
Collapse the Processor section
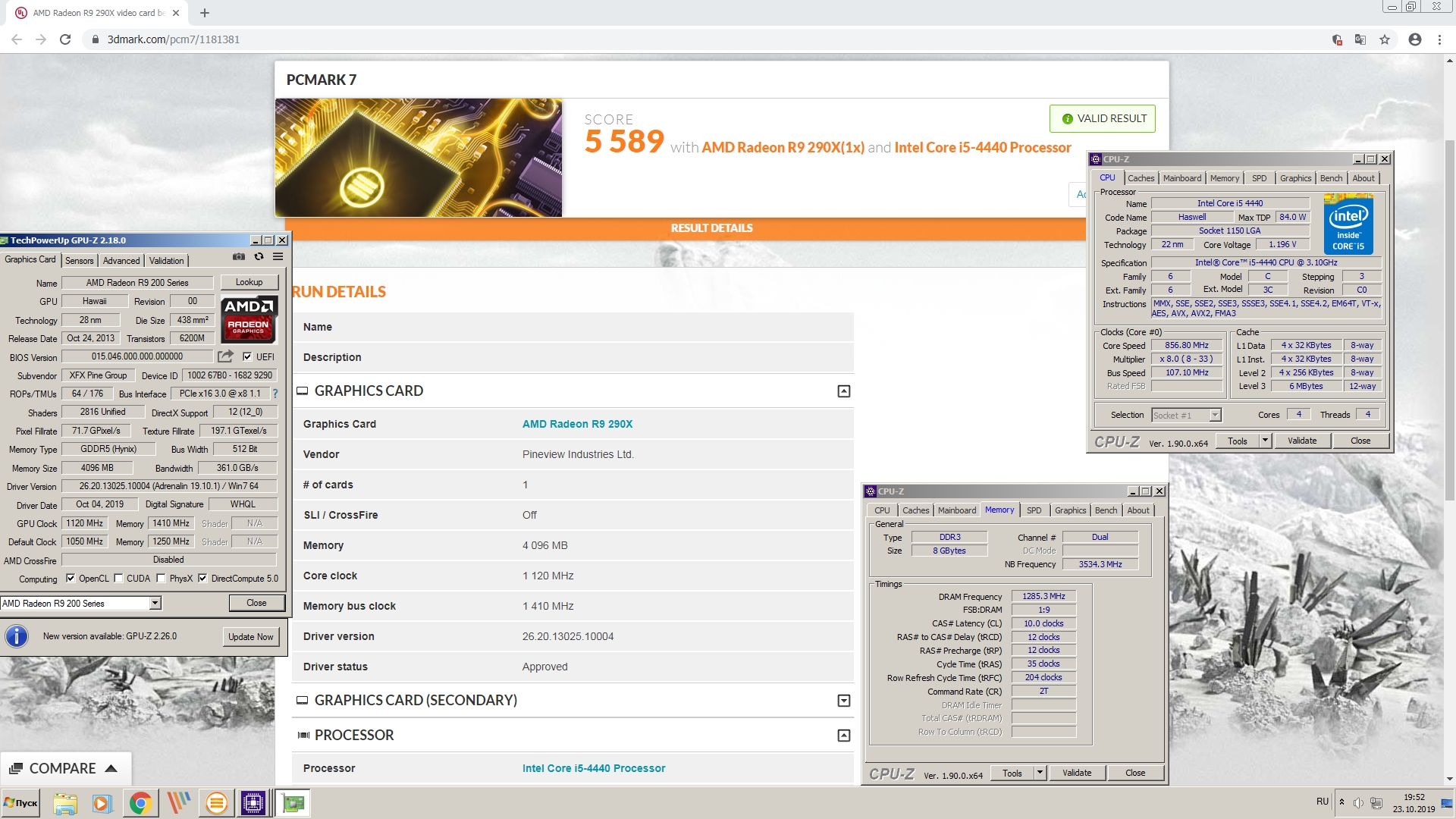(844, 736)
